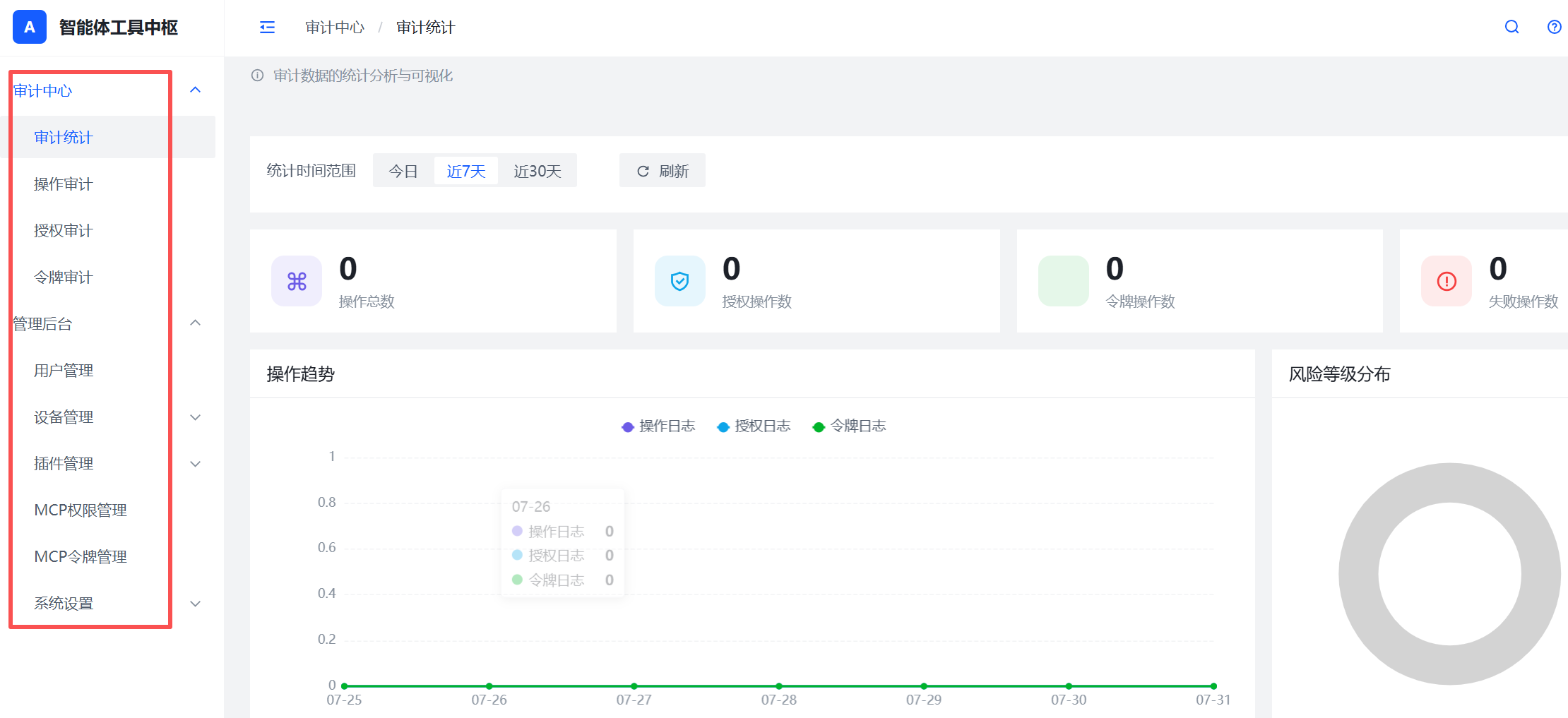Image resolution: width=1568 pixels, height=718 pixels.
Task: Click 07-31 data point on trend line
Action: [x=1213, y=686]
